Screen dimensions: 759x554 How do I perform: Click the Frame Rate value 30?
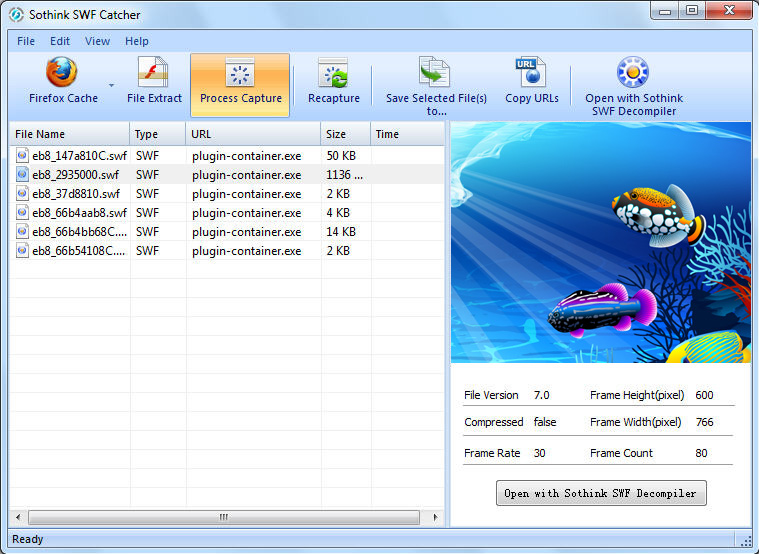coord(539,453)
